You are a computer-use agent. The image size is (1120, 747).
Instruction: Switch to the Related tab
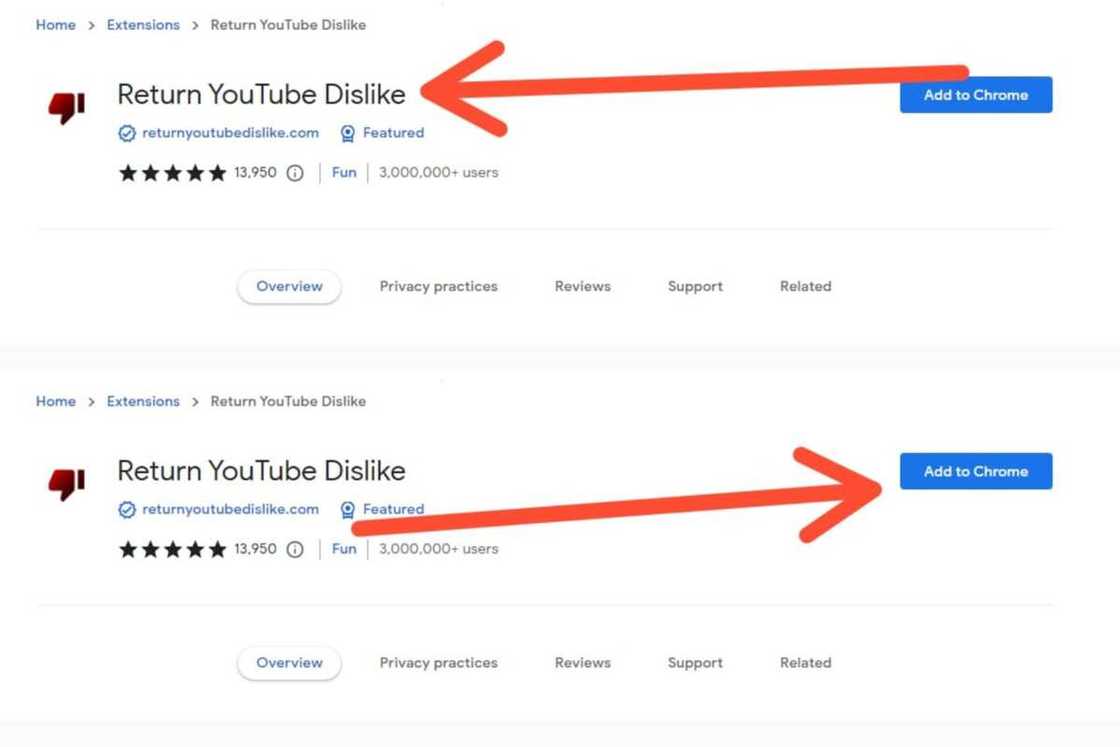pos(804,286)
